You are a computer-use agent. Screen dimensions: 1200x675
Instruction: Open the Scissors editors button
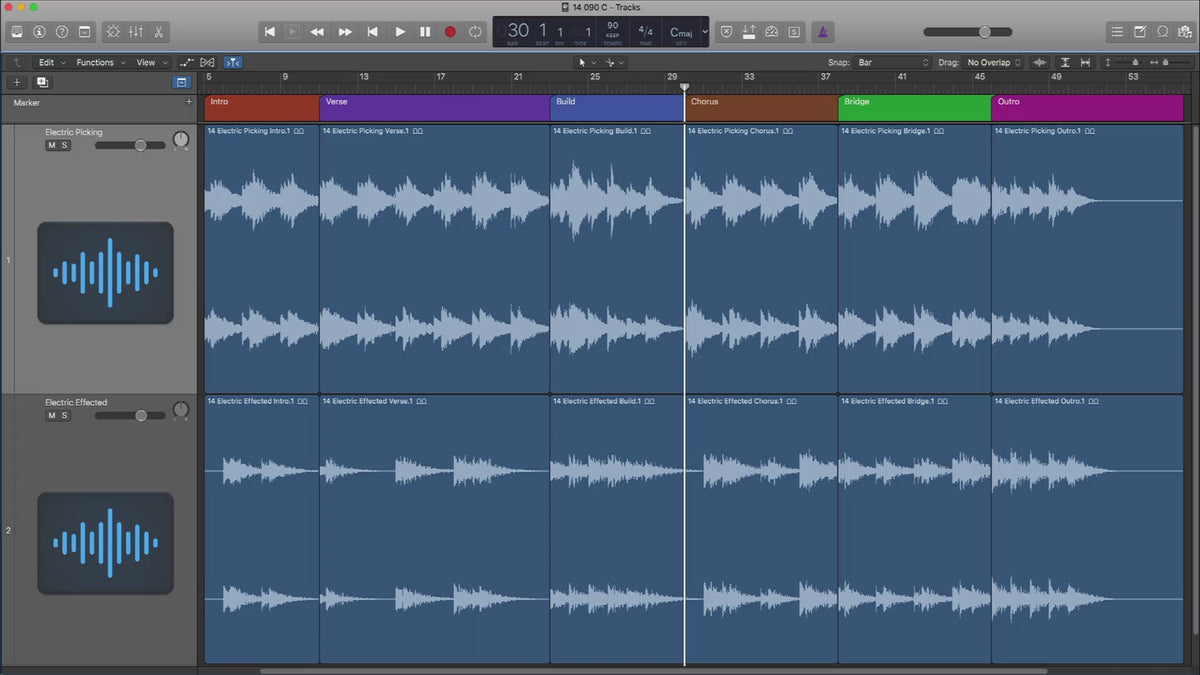(x=158, y=32)
